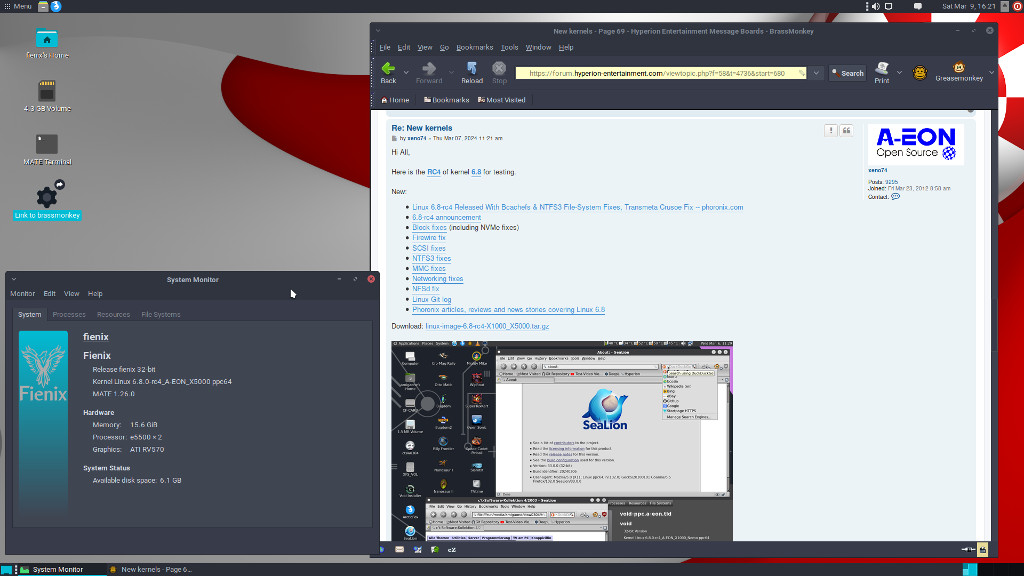Viewport: 1024px width, 576px height.
Task: Click the monkey face toolbar icon
Action: (920, 72)
